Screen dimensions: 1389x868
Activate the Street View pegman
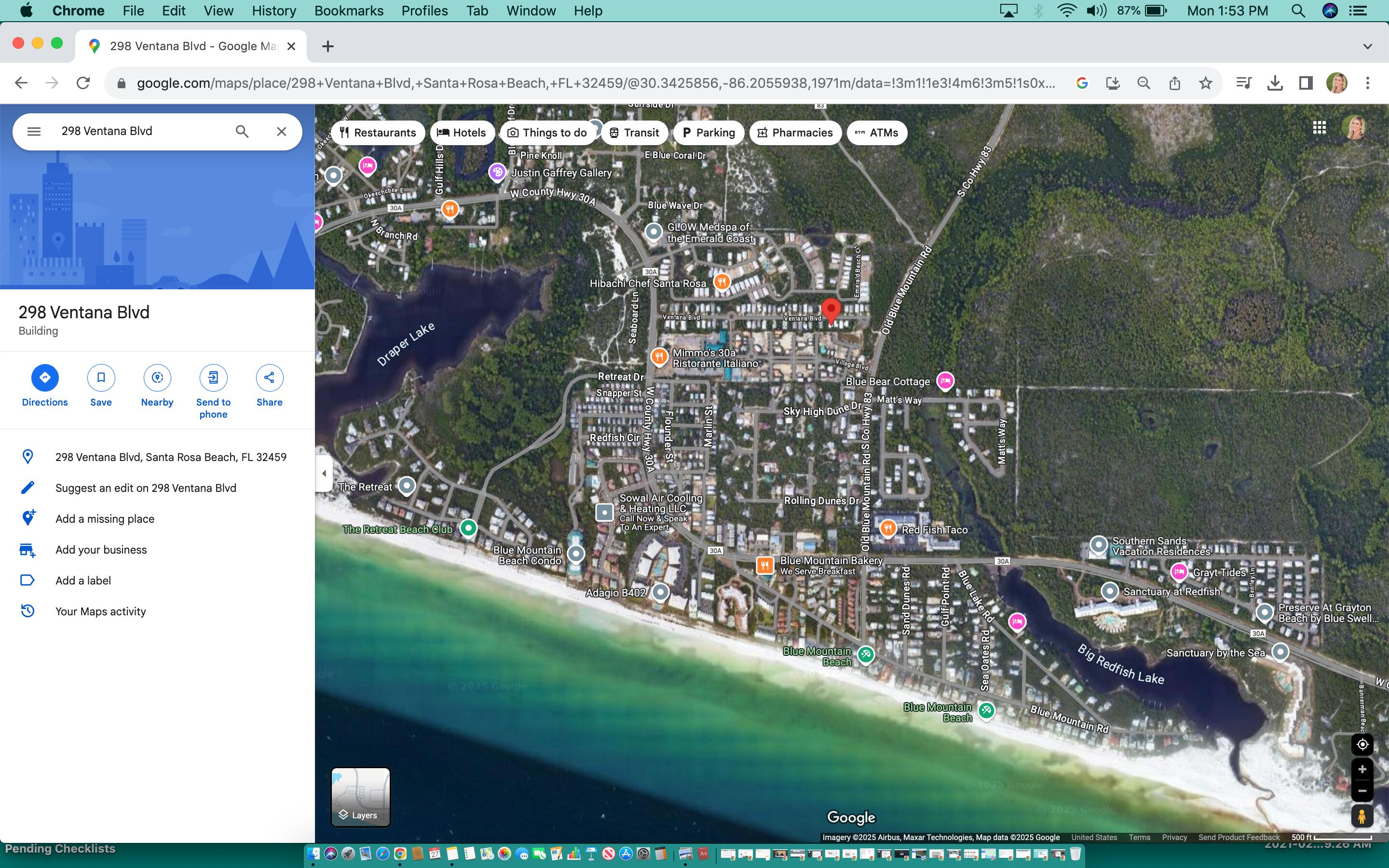[x=1362, y=816]
